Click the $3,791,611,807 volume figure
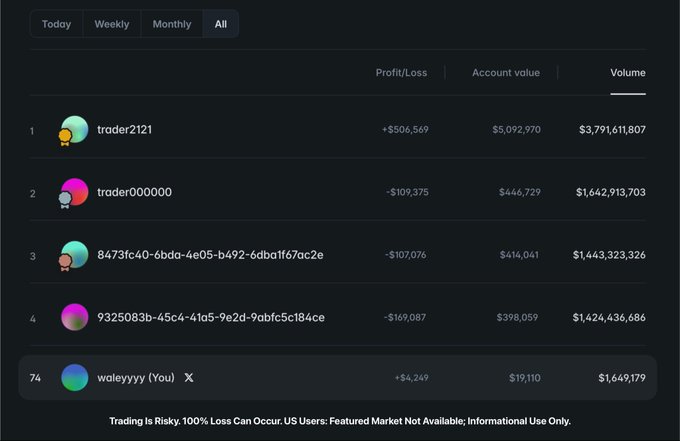 pos(612,129)
